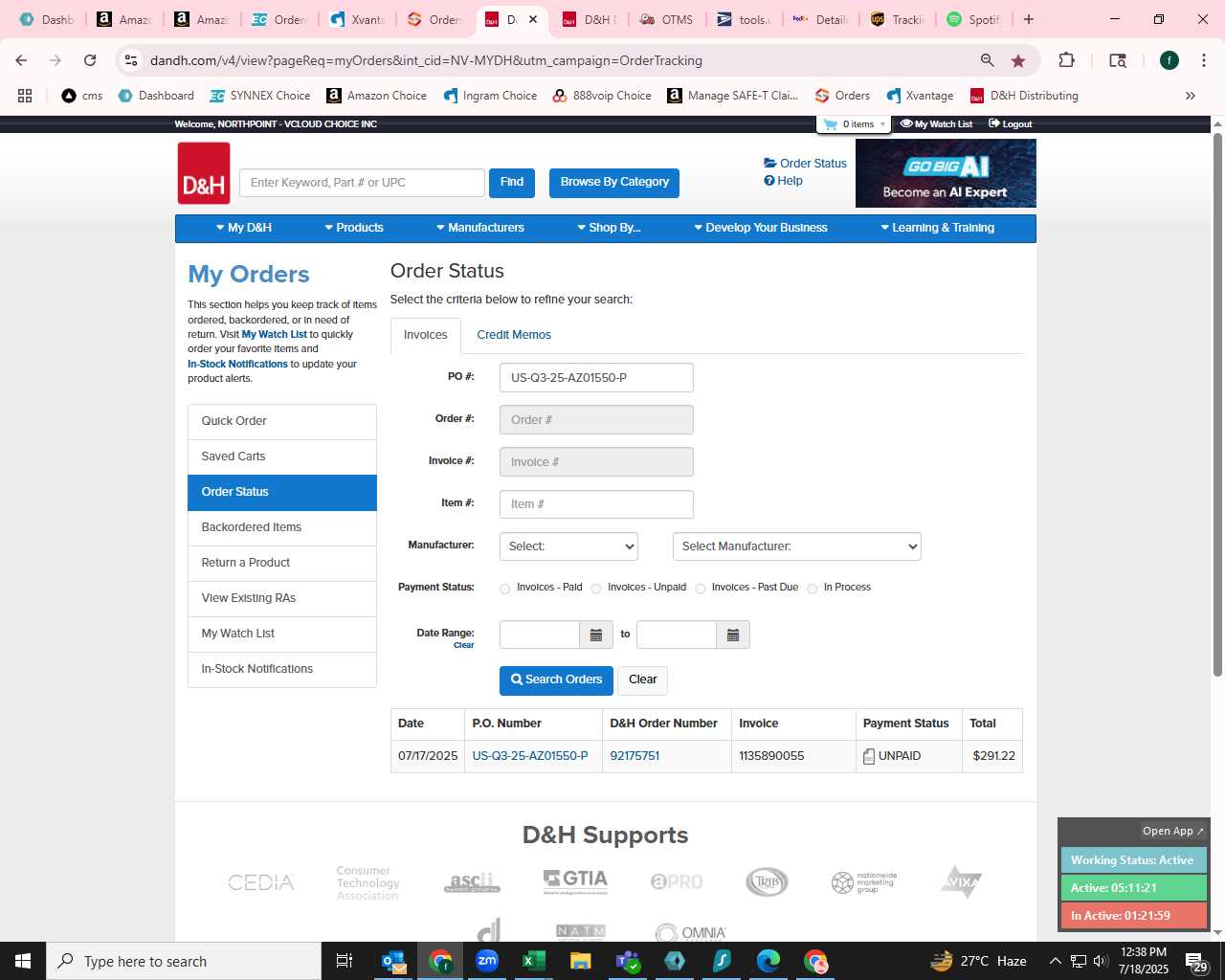This screenshot has height=980, width=1225.
Task: Open Quick Order in sidebar
Action: coord(282,421)
